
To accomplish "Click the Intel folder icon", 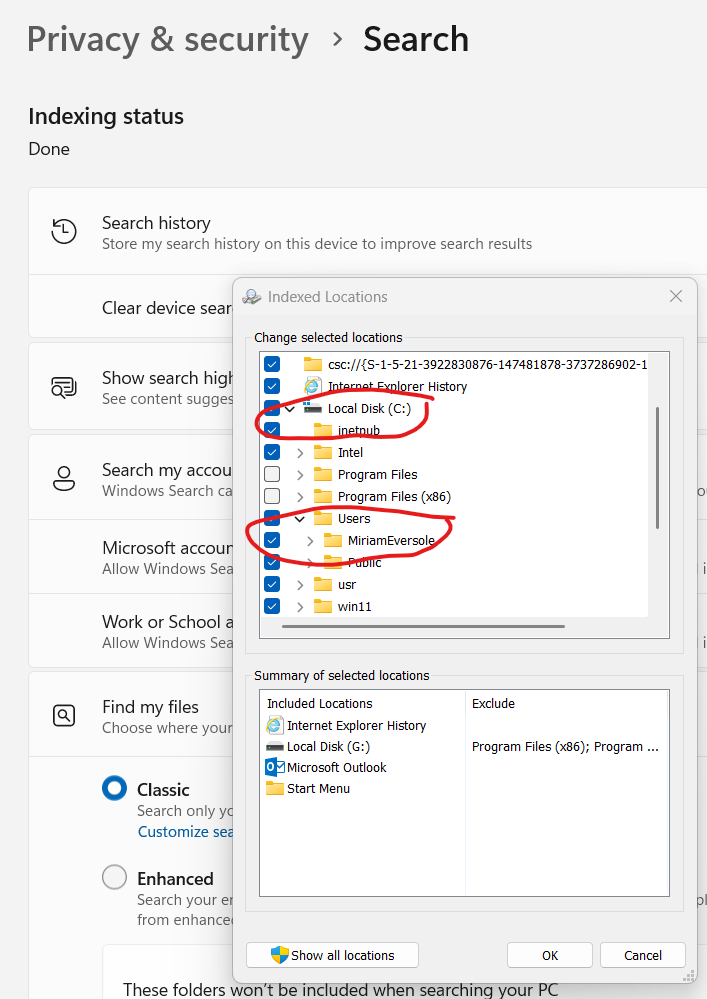I will pos(323,452).
